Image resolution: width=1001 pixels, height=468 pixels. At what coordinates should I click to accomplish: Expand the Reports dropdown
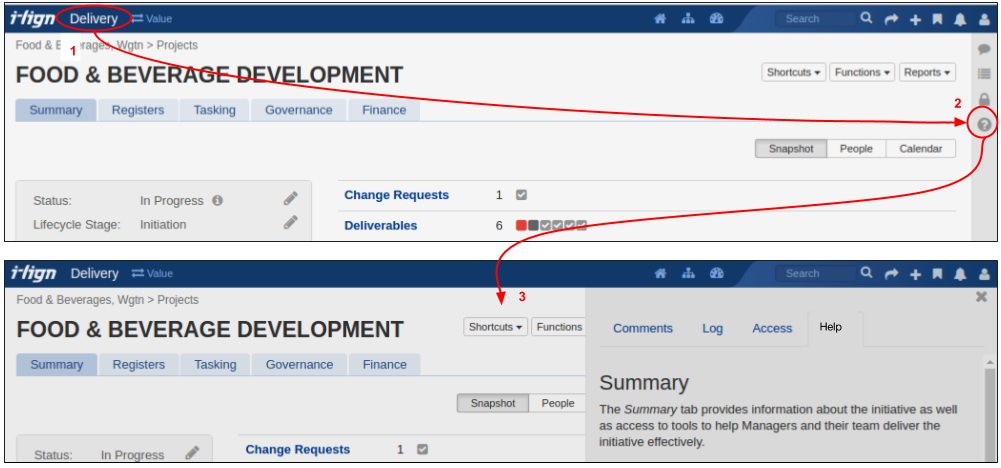click(x=927, y=72)
